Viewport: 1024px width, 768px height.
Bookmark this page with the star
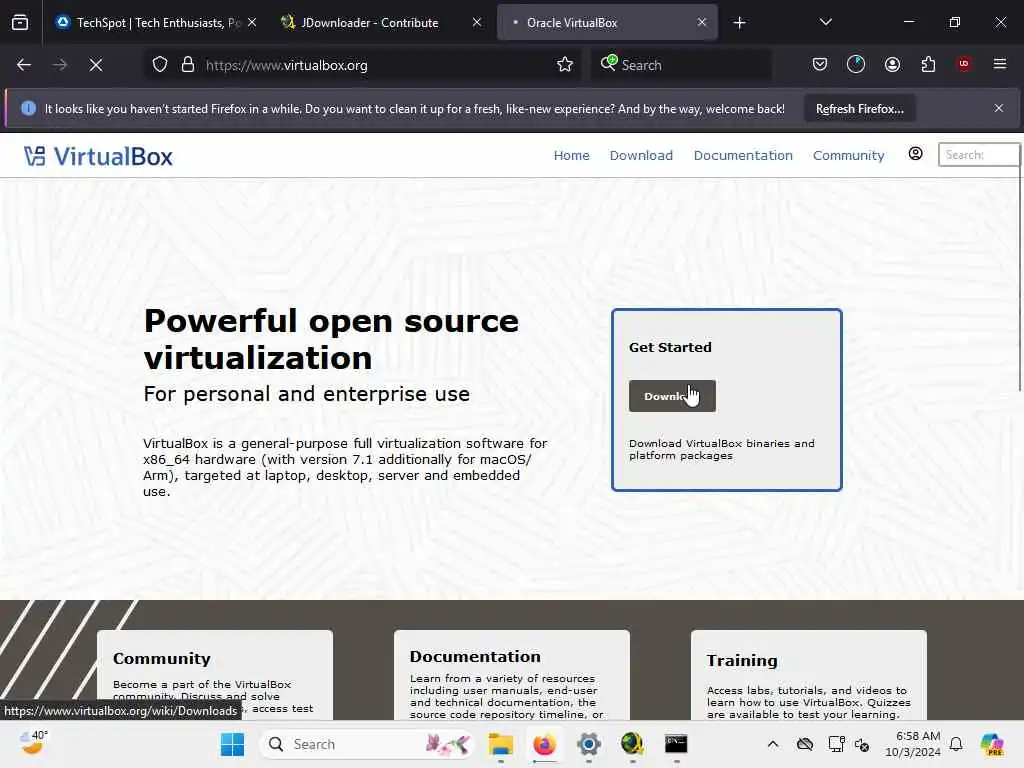pyautogui.click(x=565, y=65)
